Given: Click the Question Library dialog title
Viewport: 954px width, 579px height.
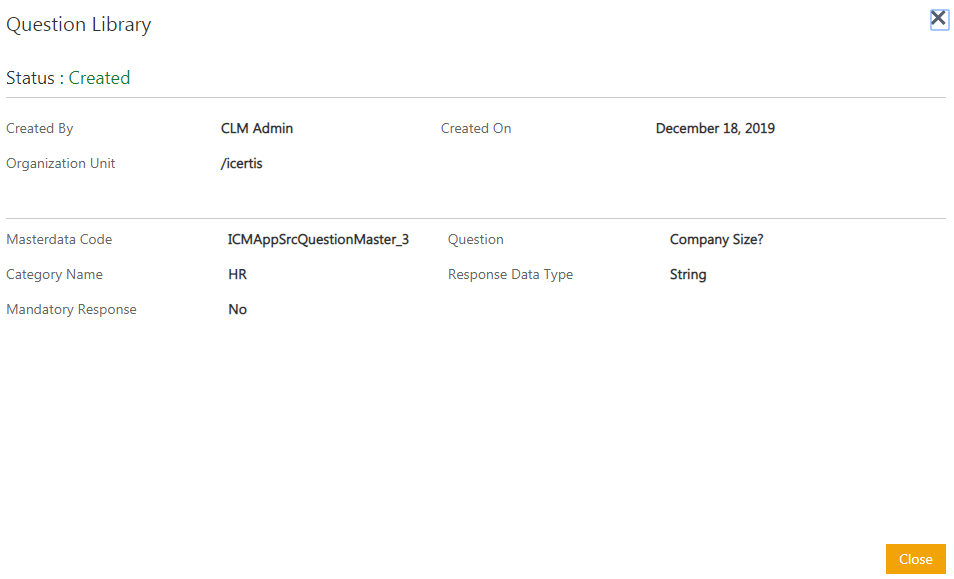Looking at the screenshot, I should [79, 25].
